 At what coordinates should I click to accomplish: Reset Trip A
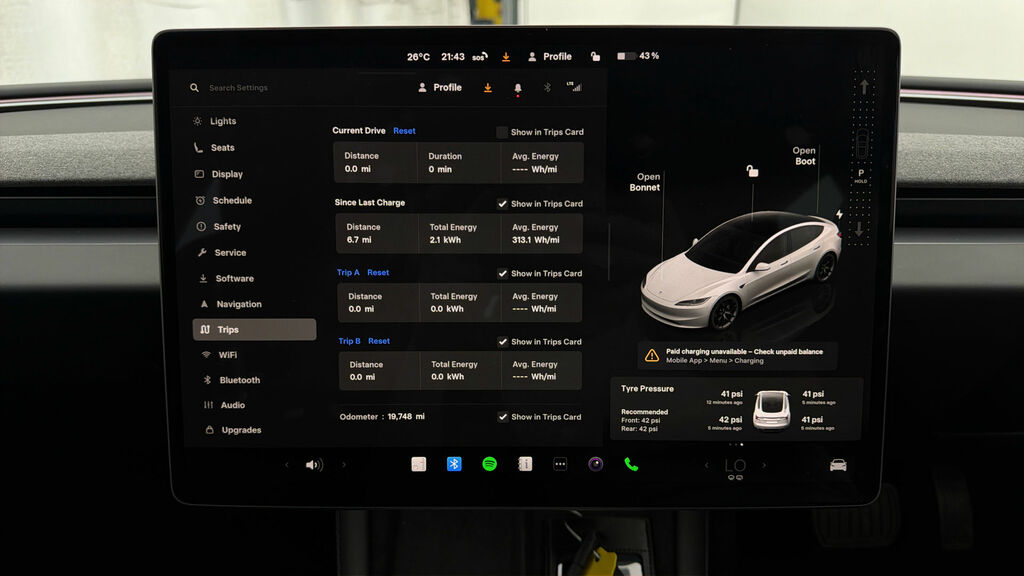click(378, 272)
